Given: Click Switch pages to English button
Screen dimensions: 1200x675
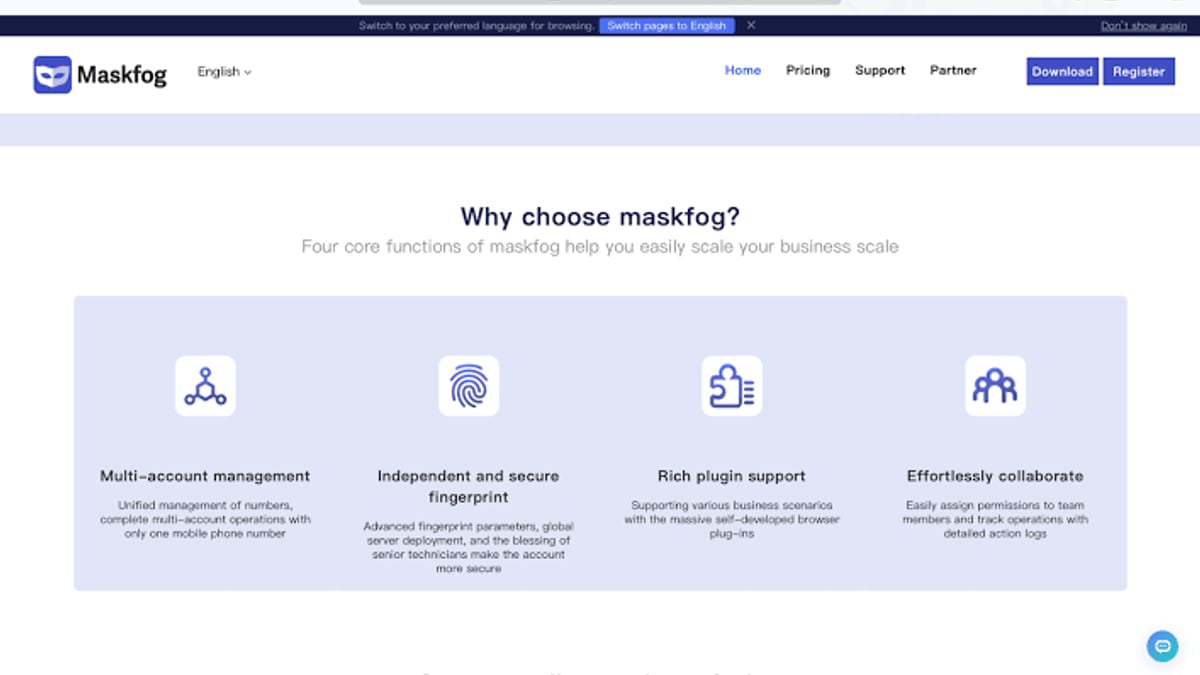Looking at the screenshot, I should pos(667,25).
